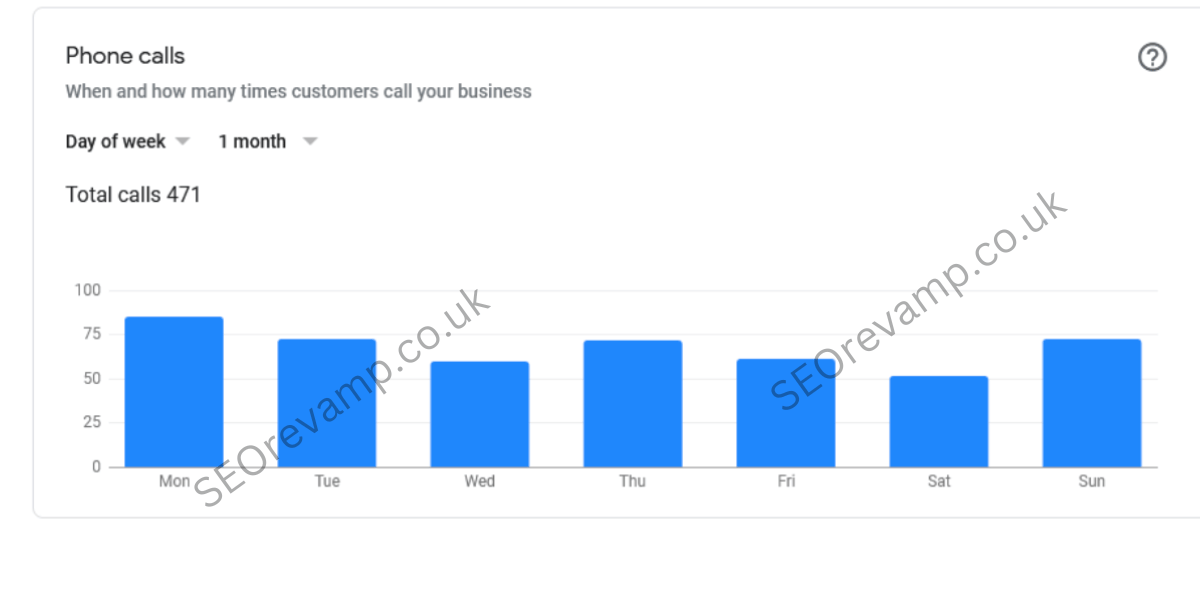This screenshot has height=600, width=1200.
Task: Click the Mon axis label
Action: click(x=174, y=481)
